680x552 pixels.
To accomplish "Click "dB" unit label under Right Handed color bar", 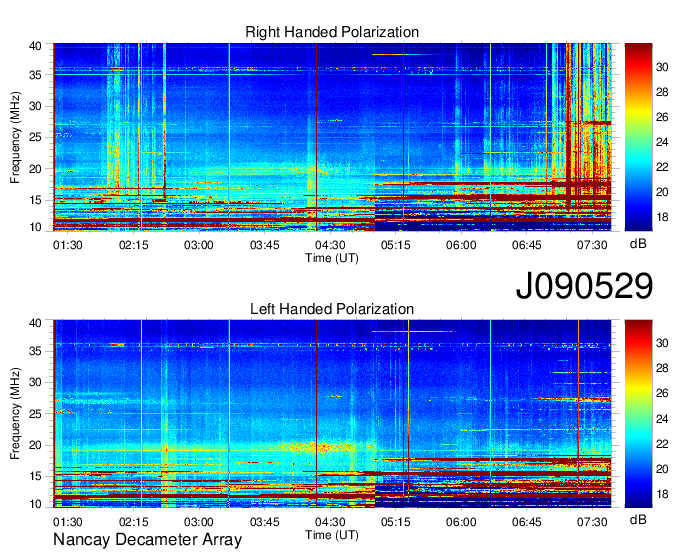I will [x=638, y=244].
